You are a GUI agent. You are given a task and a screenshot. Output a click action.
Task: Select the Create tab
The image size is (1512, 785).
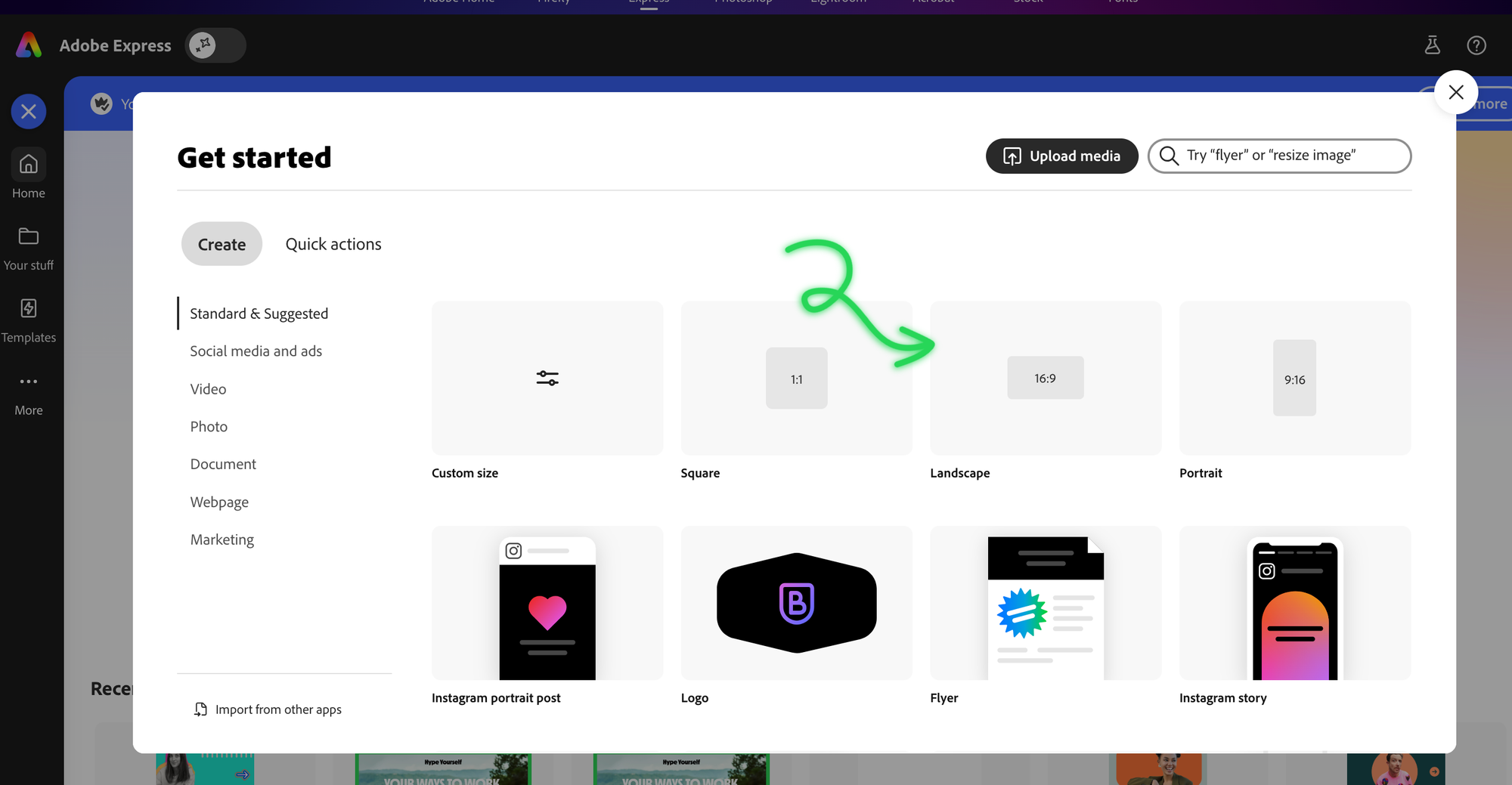[222, 244]
